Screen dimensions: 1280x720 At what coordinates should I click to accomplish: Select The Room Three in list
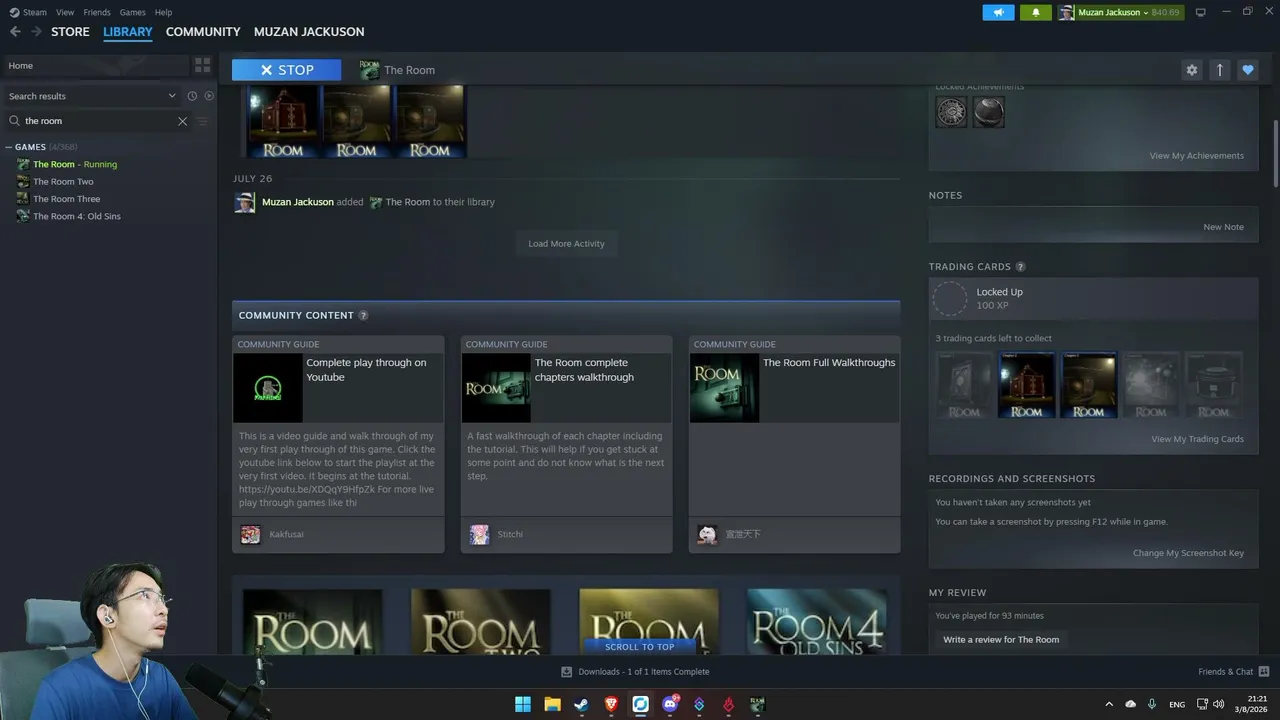66,199
